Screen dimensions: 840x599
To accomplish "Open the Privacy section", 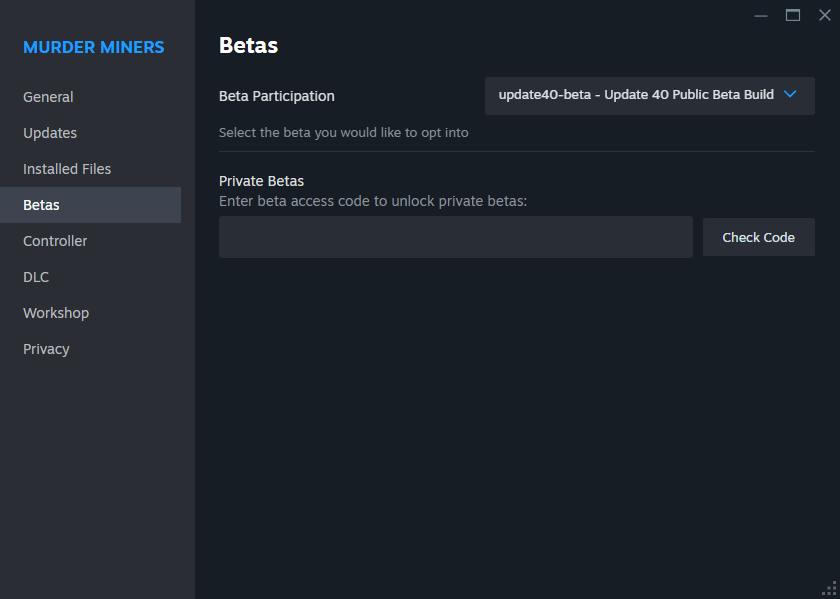I will [46, 349].
